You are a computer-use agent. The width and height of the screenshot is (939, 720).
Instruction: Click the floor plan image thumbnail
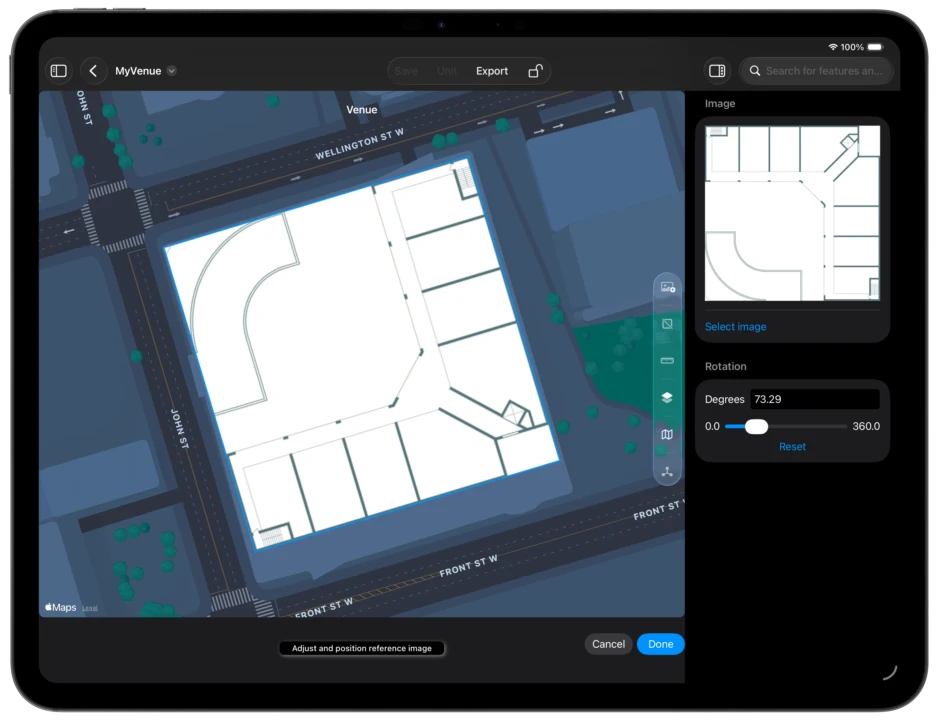click(x=792, y=213)
